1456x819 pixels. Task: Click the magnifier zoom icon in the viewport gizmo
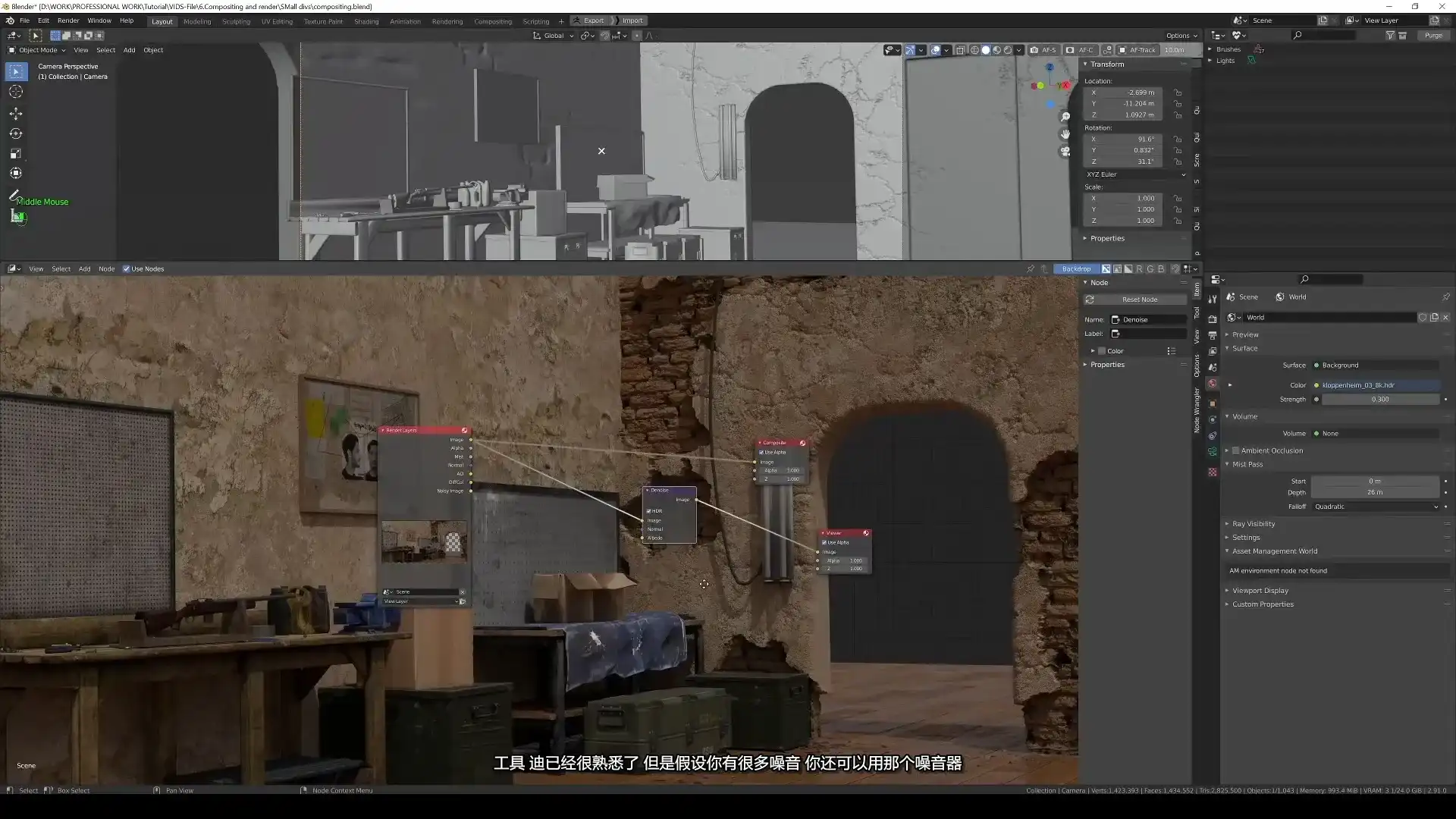(1065, 117)
